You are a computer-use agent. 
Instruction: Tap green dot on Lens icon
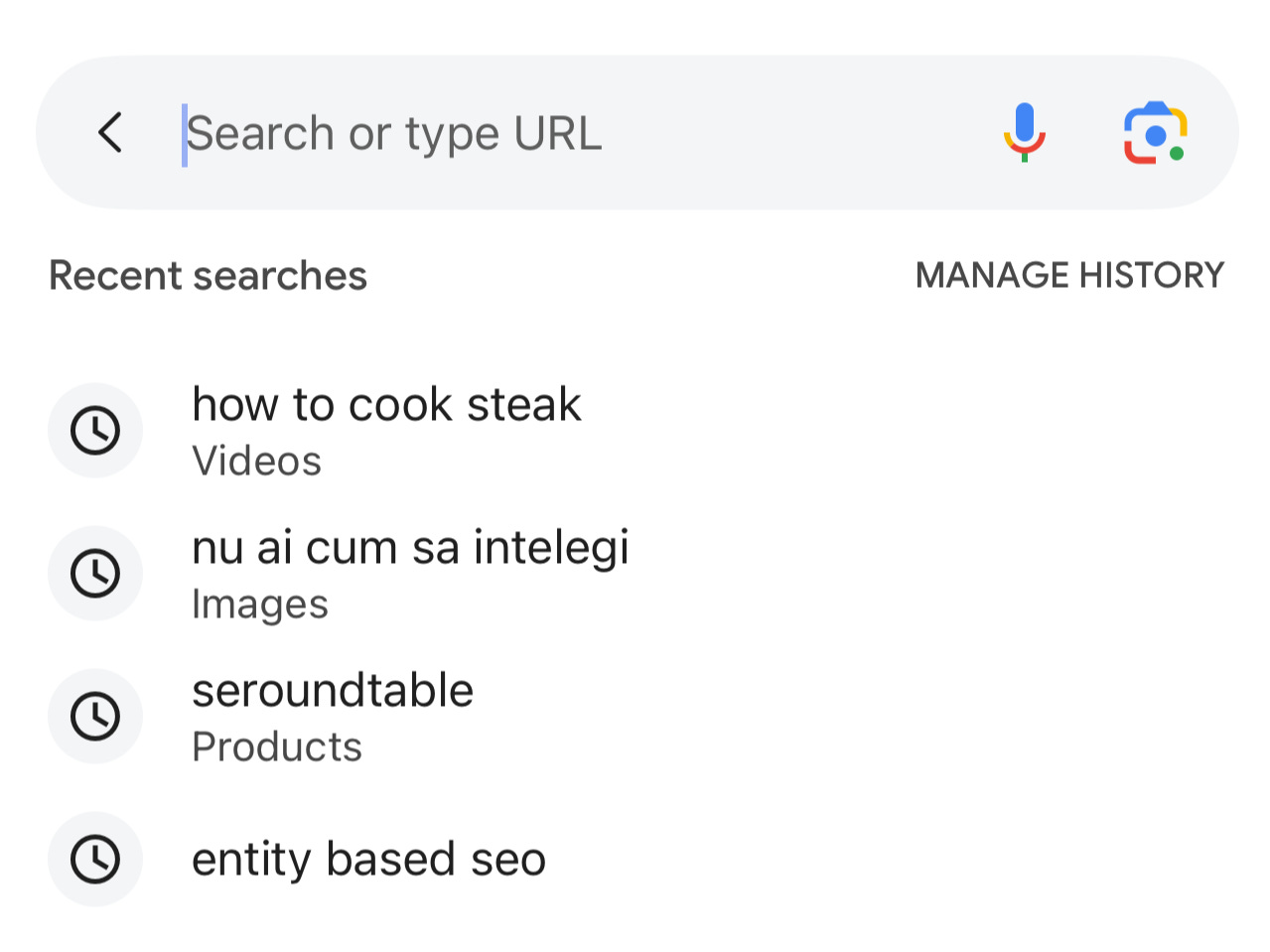tap(1177, 153)
